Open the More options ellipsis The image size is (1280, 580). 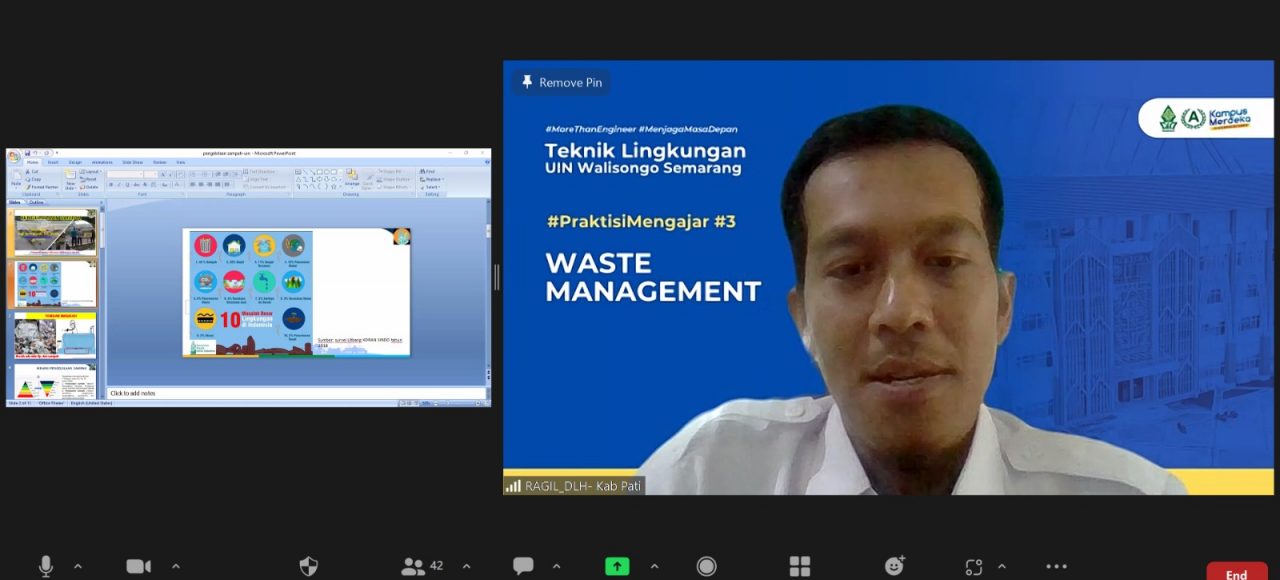click(1056, 567)
